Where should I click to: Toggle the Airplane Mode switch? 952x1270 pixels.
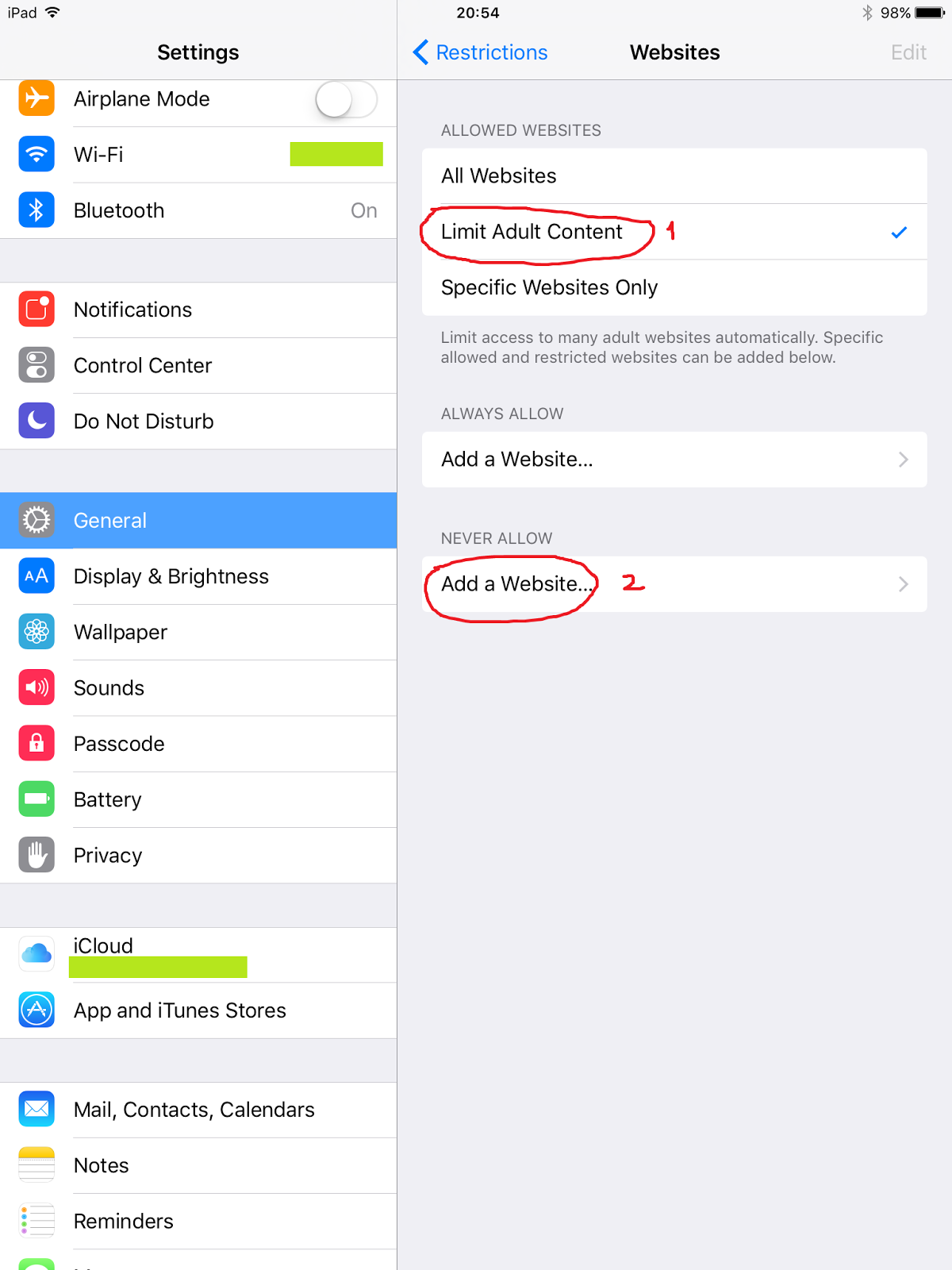(x=346, y=100)
